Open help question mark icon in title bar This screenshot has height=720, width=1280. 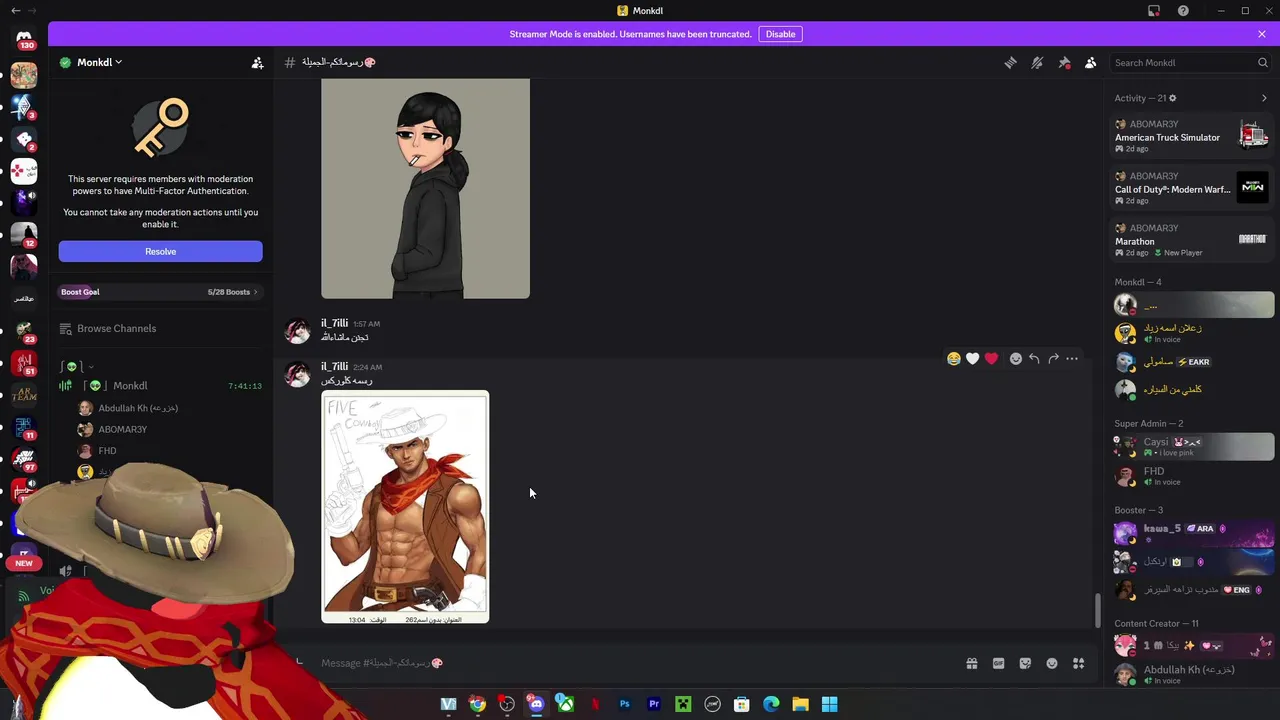click(1183, 11)
